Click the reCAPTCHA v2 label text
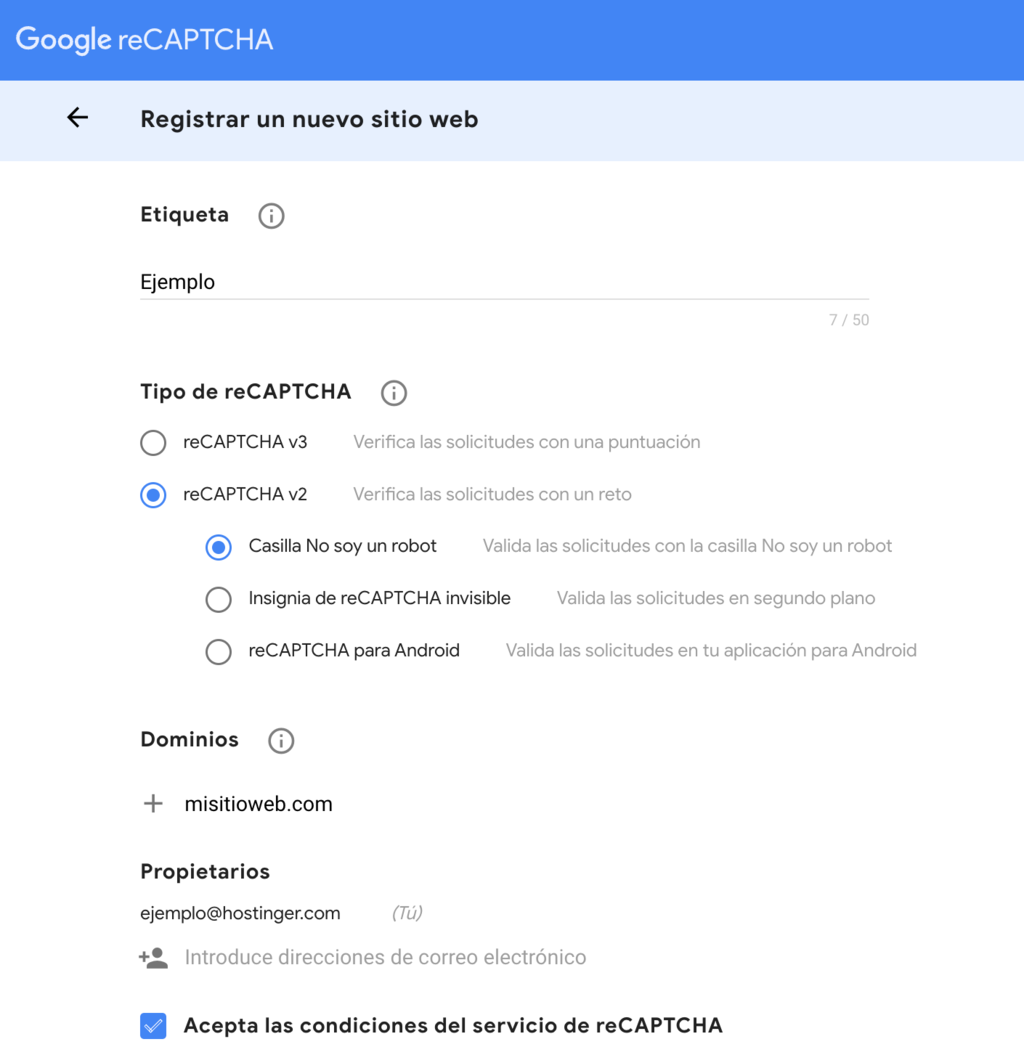Image resolution: width=1024 pixels, height=1063 pixels. pos(245,494)
